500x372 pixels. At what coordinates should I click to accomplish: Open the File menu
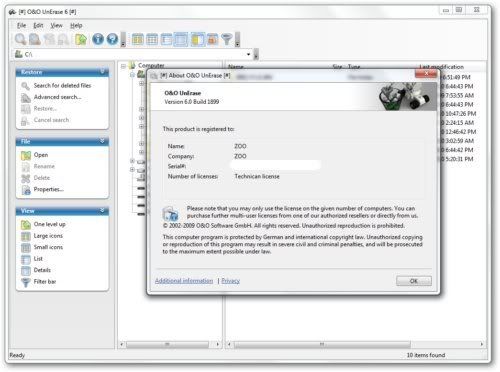(21, 25)
